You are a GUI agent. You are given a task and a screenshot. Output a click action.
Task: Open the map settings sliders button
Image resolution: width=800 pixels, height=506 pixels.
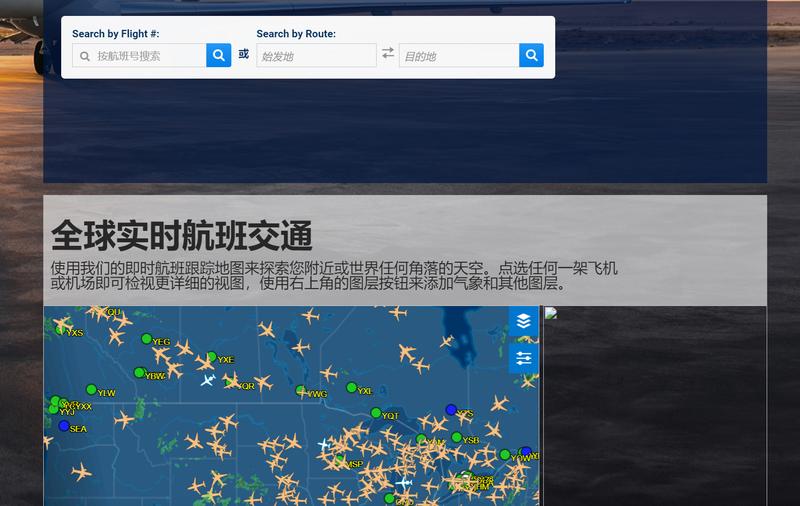tap(523, 358)
